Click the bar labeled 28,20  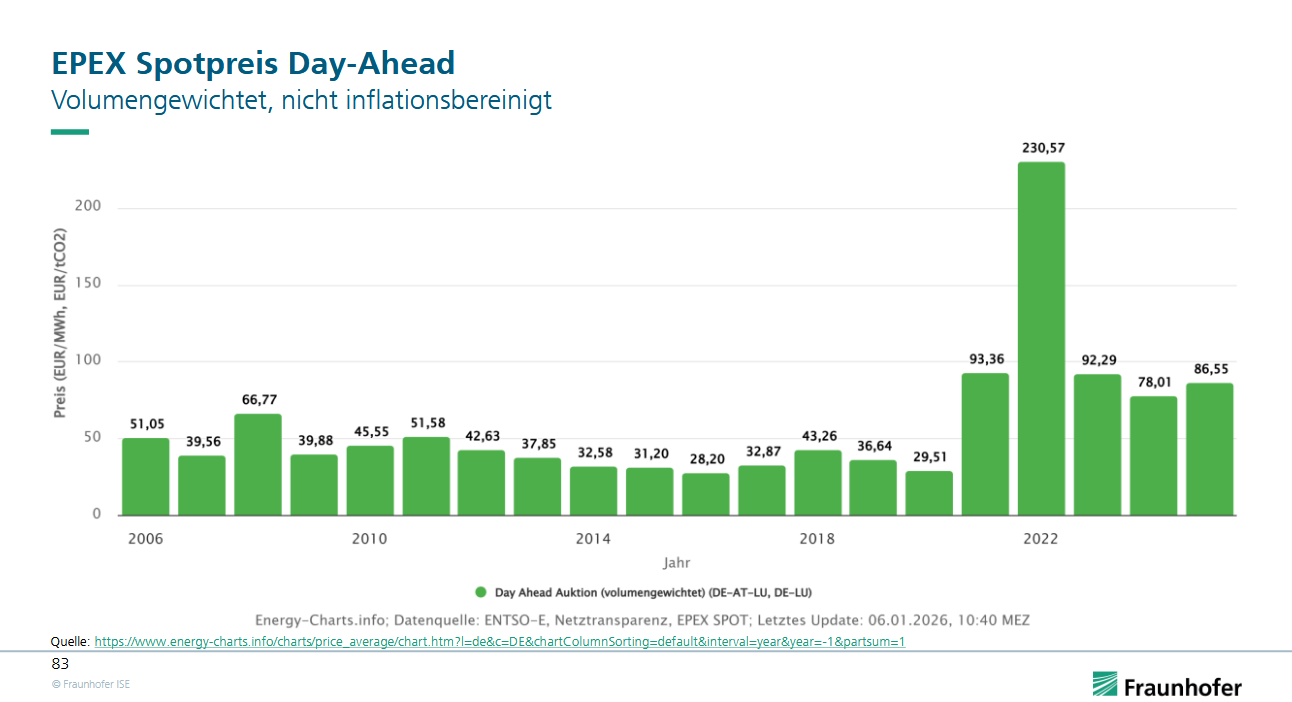point(706,494)
